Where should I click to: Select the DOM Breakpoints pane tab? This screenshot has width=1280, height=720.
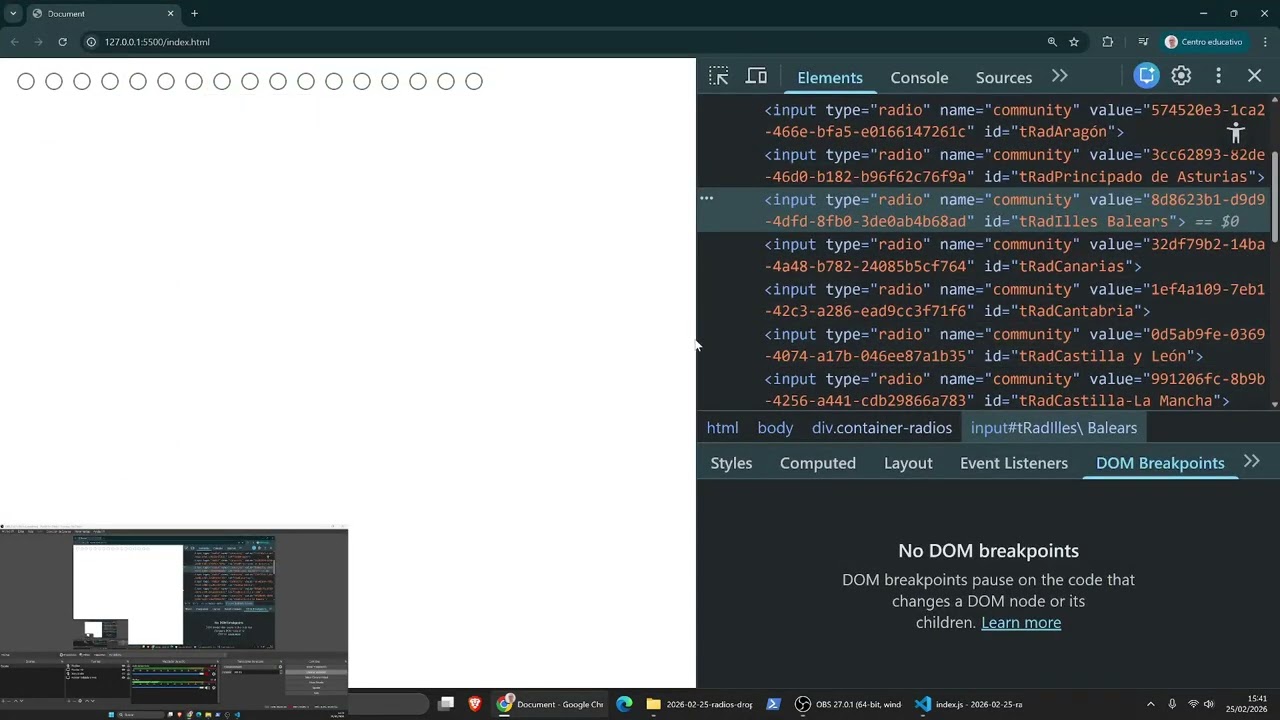click(1160, 463)
